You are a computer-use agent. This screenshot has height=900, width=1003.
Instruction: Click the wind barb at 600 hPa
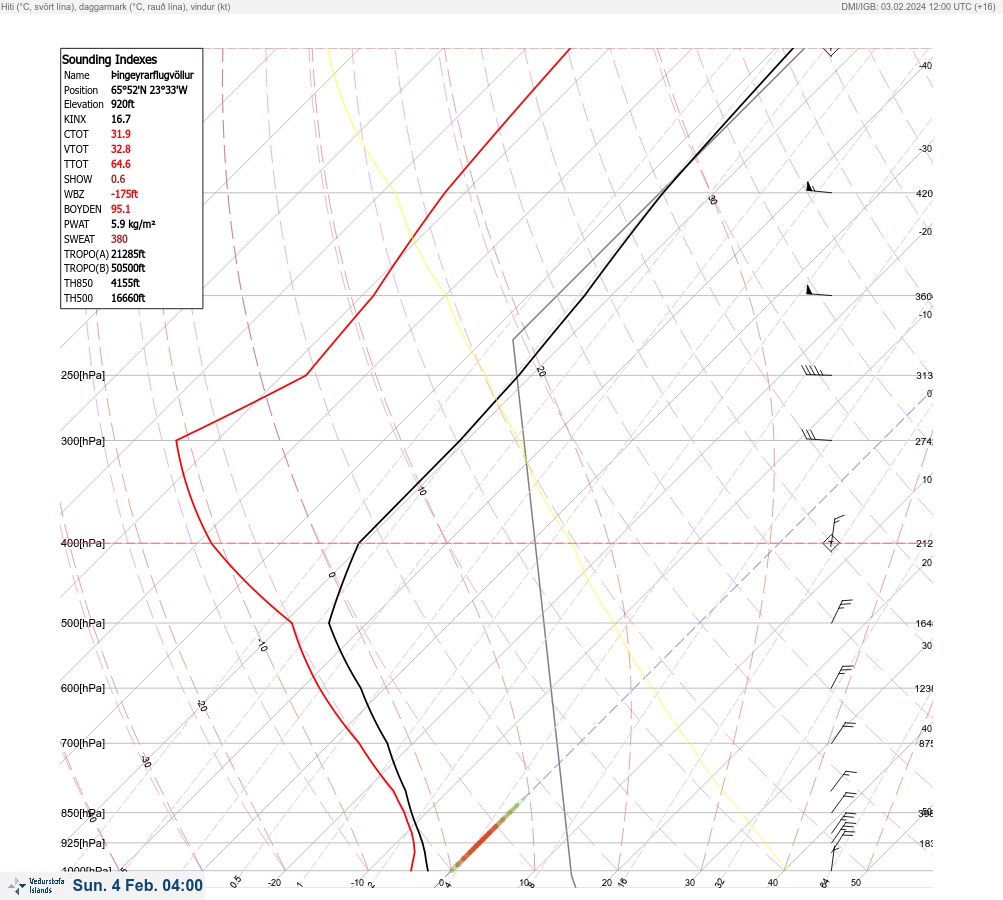pos(842,677)
